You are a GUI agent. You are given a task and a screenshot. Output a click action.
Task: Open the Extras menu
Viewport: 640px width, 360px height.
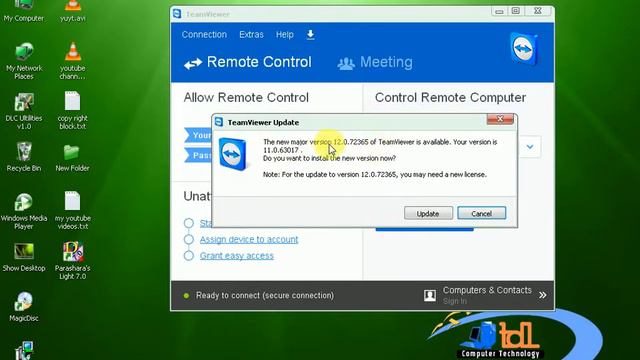251,35
